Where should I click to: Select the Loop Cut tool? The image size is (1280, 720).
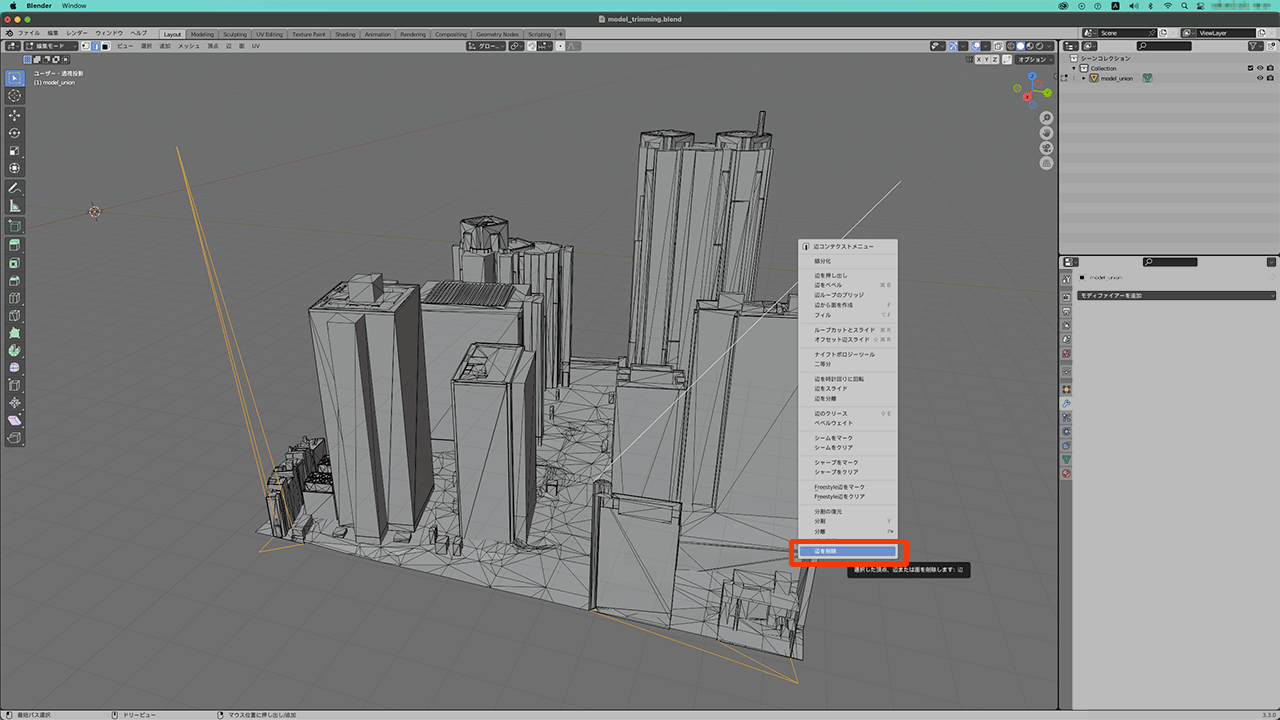point(15,299)
